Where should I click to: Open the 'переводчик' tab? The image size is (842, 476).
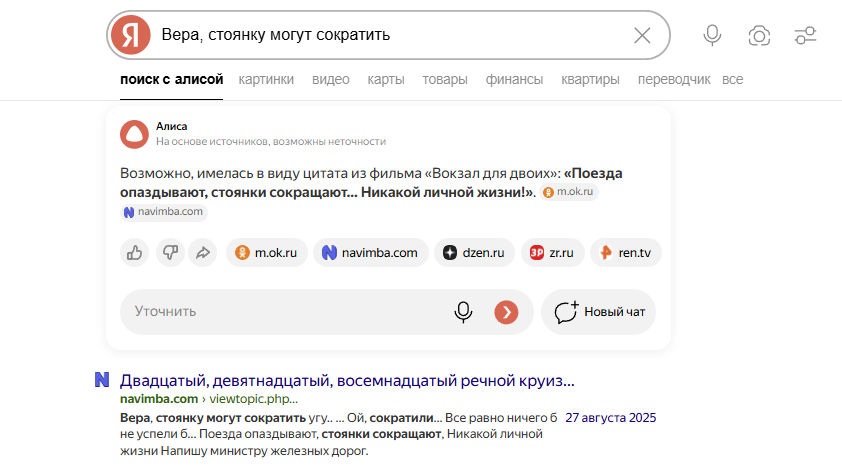[x=674, y=80]
